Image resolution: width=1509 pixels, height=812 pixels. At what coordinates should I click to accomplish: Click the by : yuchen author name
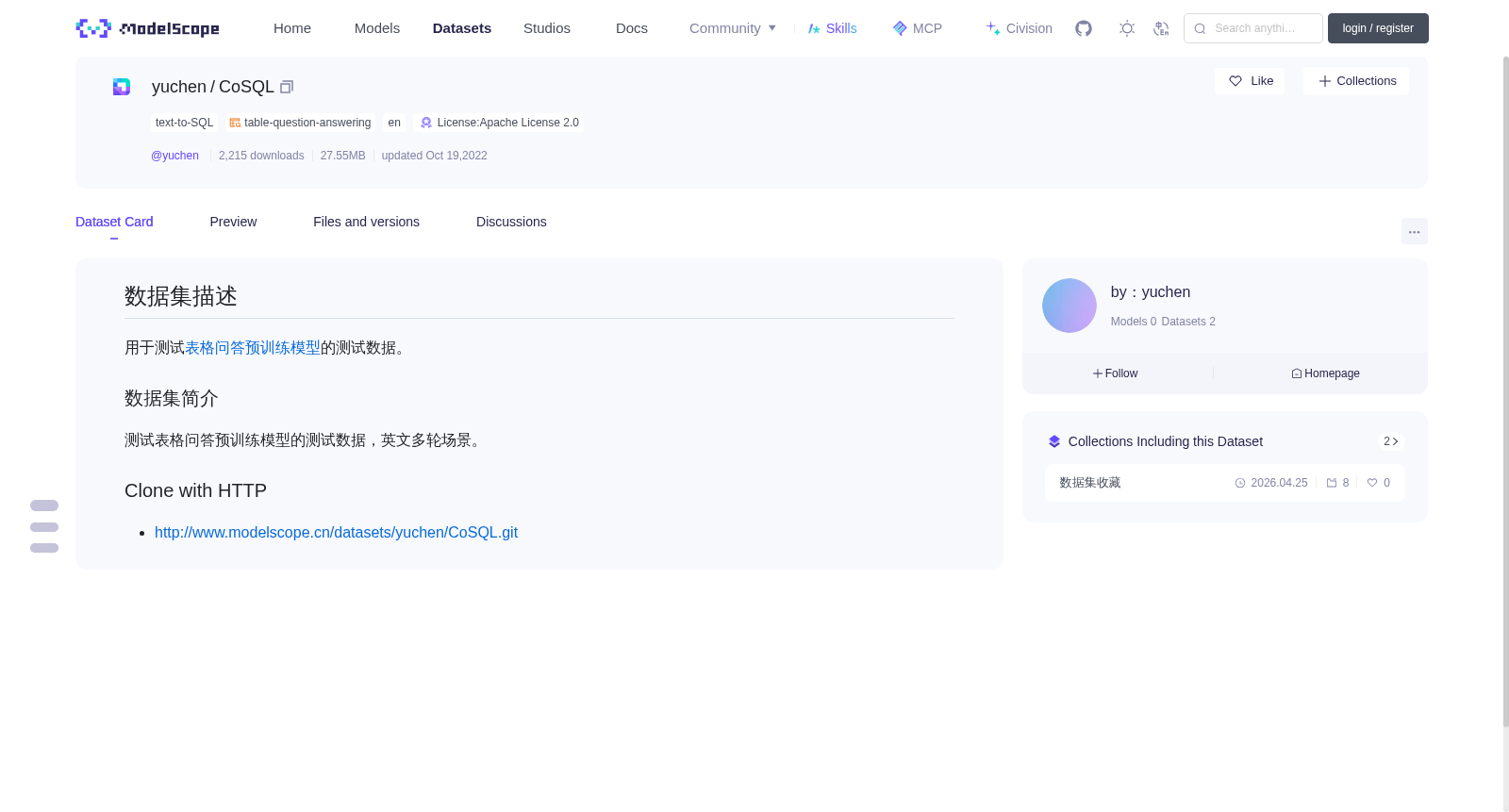(x=1151, y=292)
